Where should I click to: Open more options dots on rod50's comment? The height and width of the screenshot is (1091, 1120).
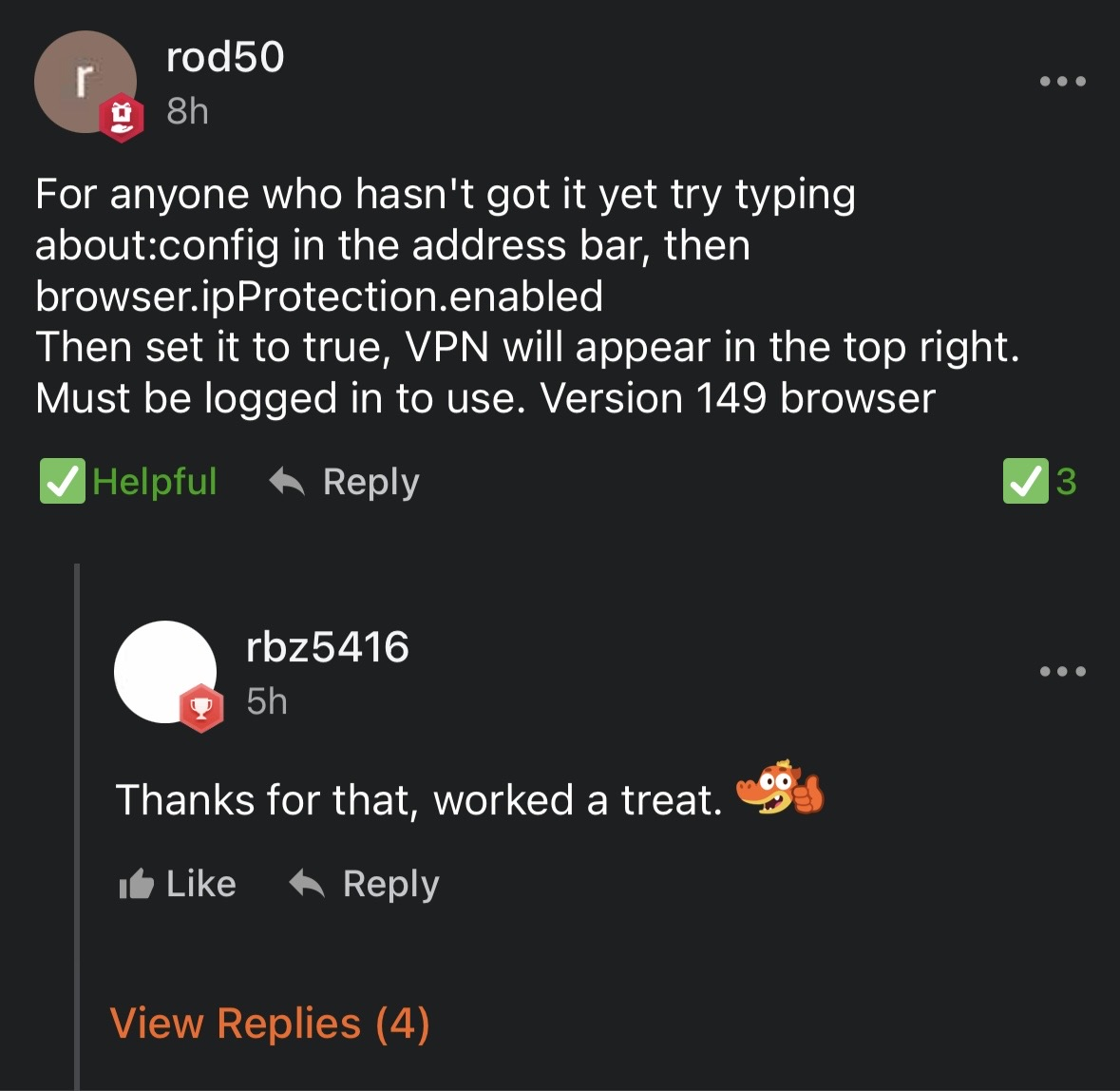click(x=1062, y=81)
